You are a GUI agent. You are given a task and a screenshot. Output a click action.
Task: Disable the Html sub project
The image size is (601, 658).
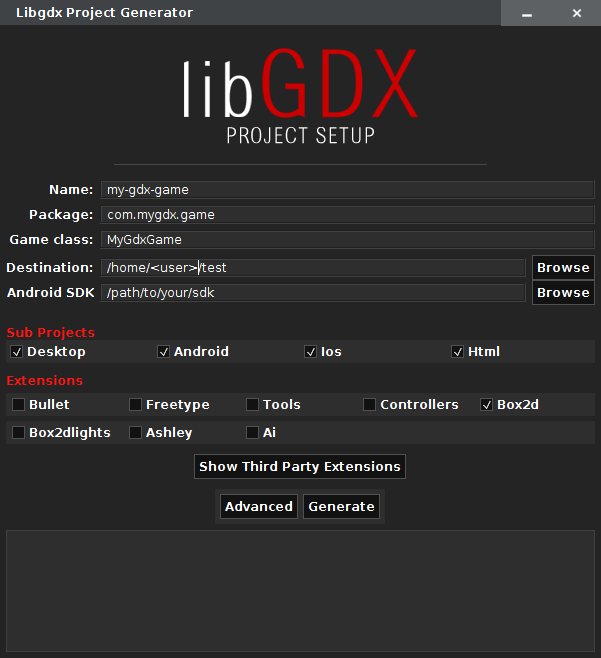tap(457, 352)
